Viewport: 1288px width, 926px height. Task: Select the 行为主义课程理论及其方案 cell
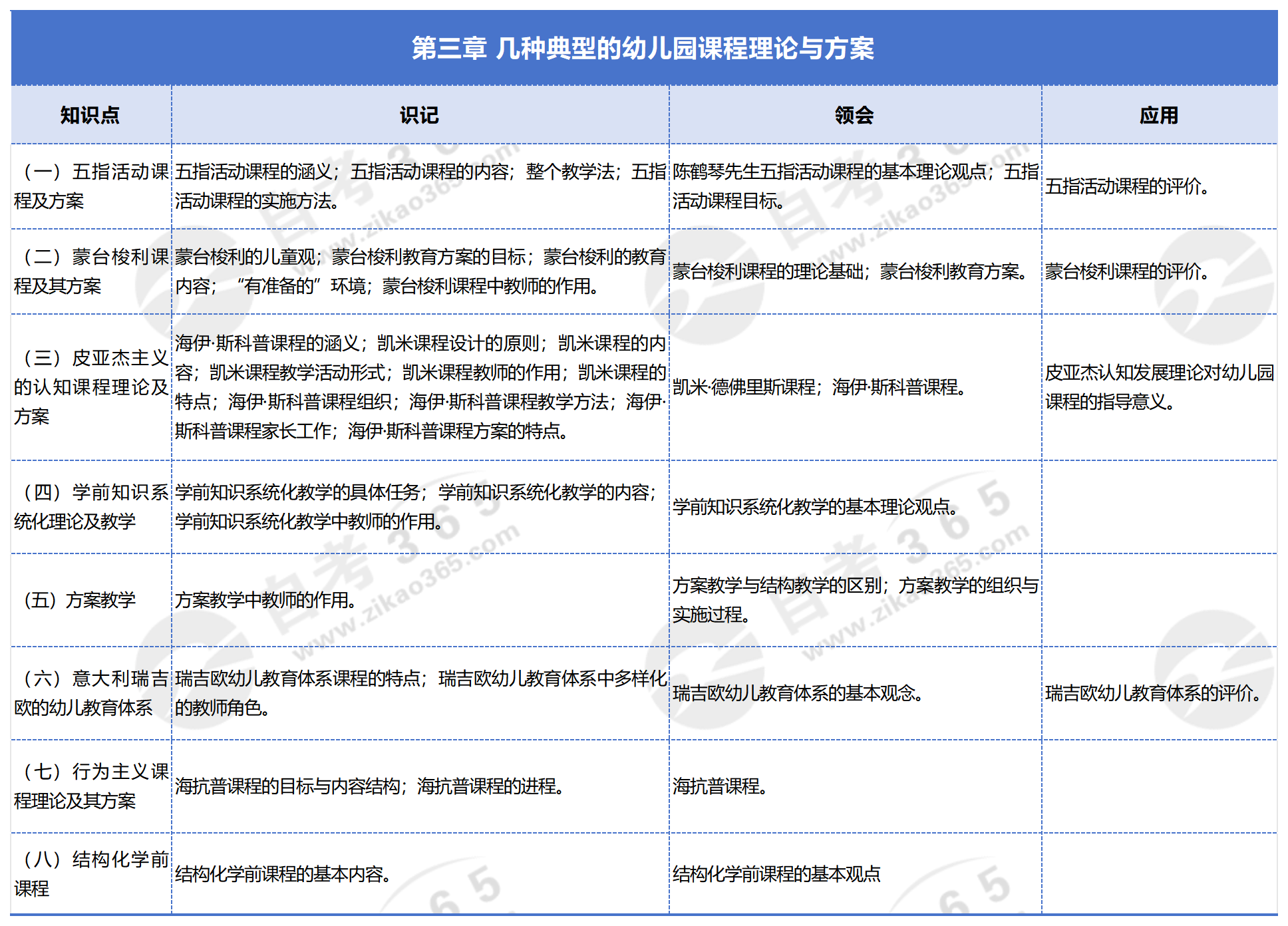[91, 786]
